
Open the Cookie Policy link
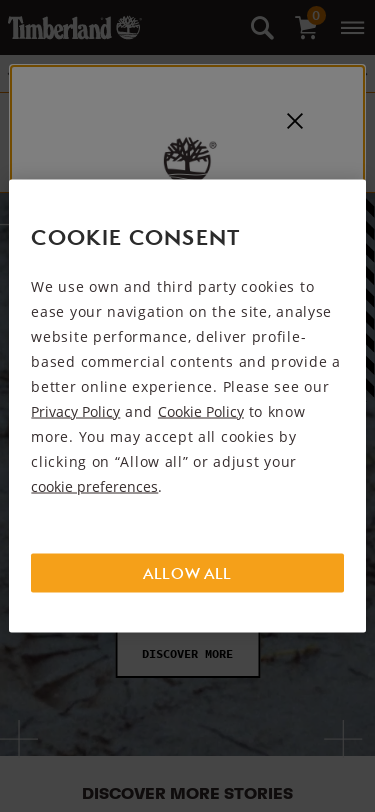(x=201, y=412)
